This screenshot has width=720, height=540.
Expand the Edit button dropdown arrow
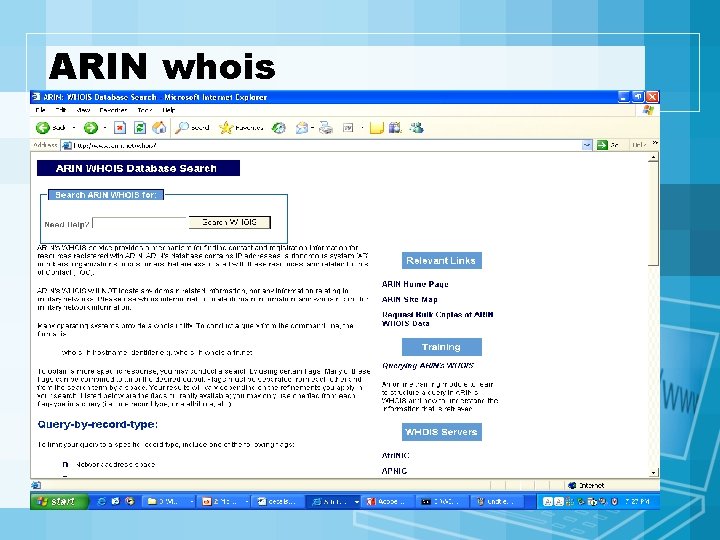[362, 128]
